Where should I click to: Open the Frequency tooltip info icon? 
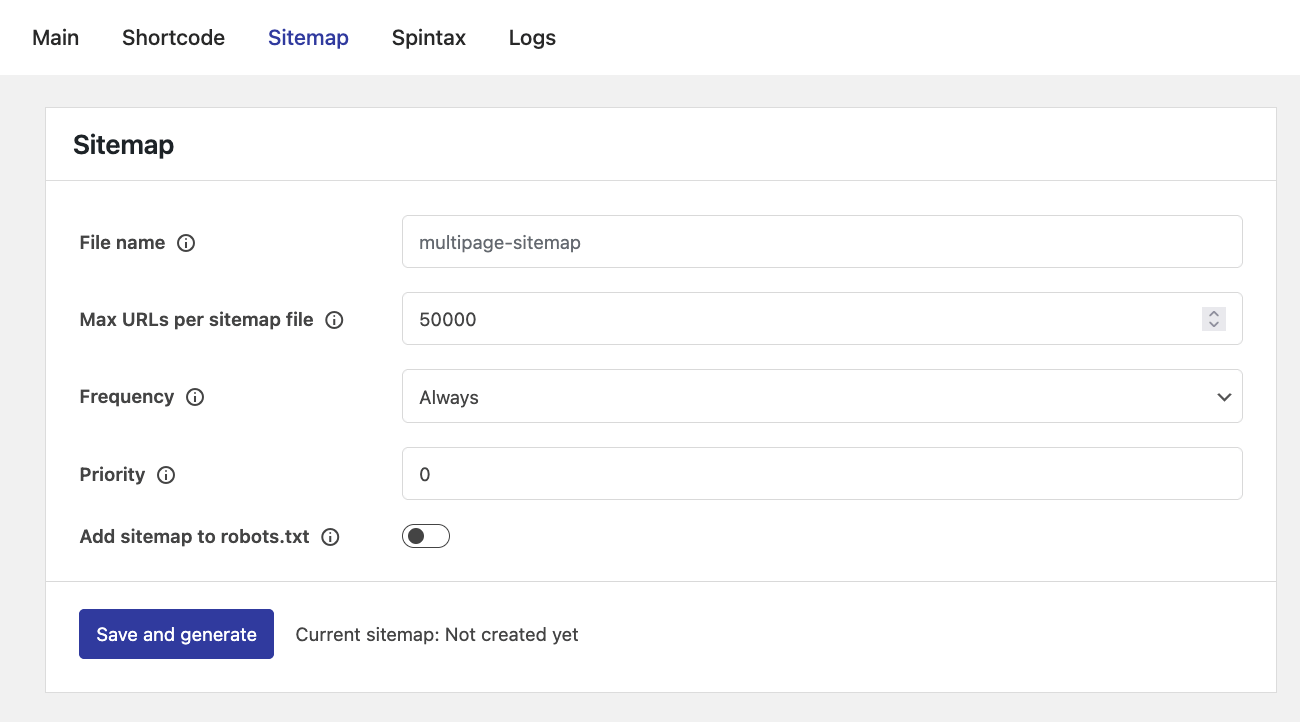[197, 397]
